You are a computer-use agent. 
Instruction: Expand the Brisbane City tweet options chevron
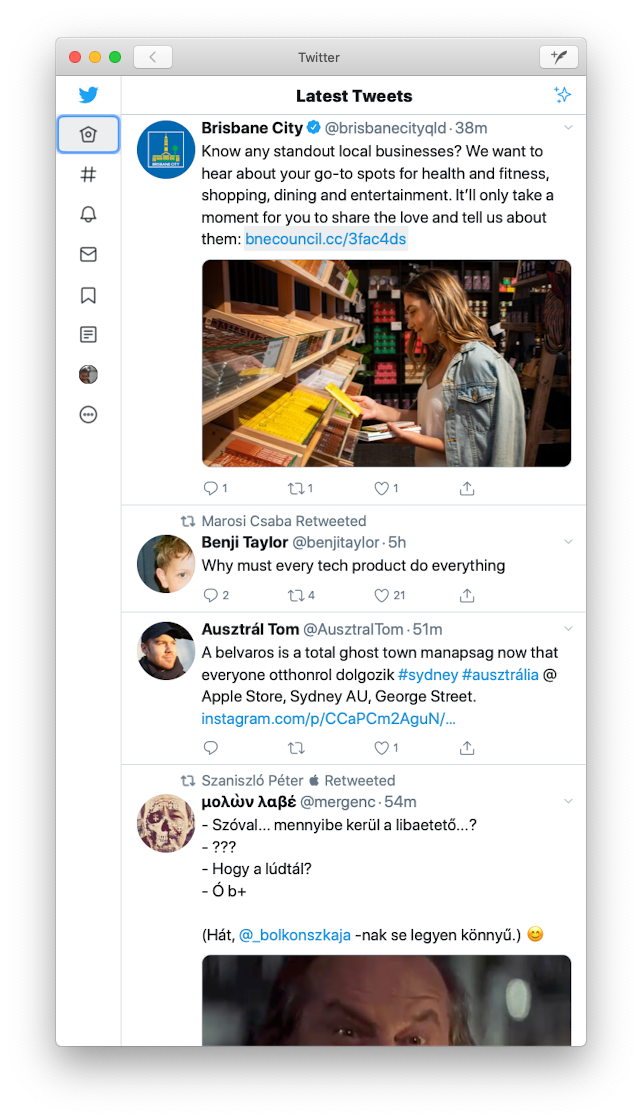pos(568,128)
